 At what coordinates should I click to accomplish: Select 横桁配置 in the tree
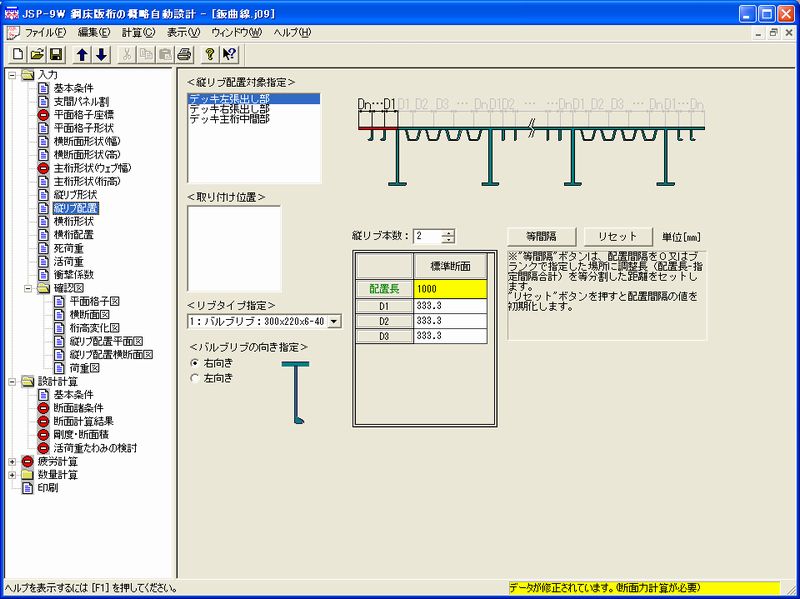pos(73,234)
